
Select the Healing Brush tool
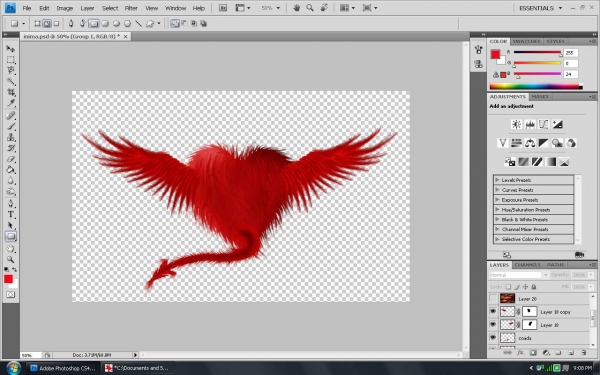[11, 116]
